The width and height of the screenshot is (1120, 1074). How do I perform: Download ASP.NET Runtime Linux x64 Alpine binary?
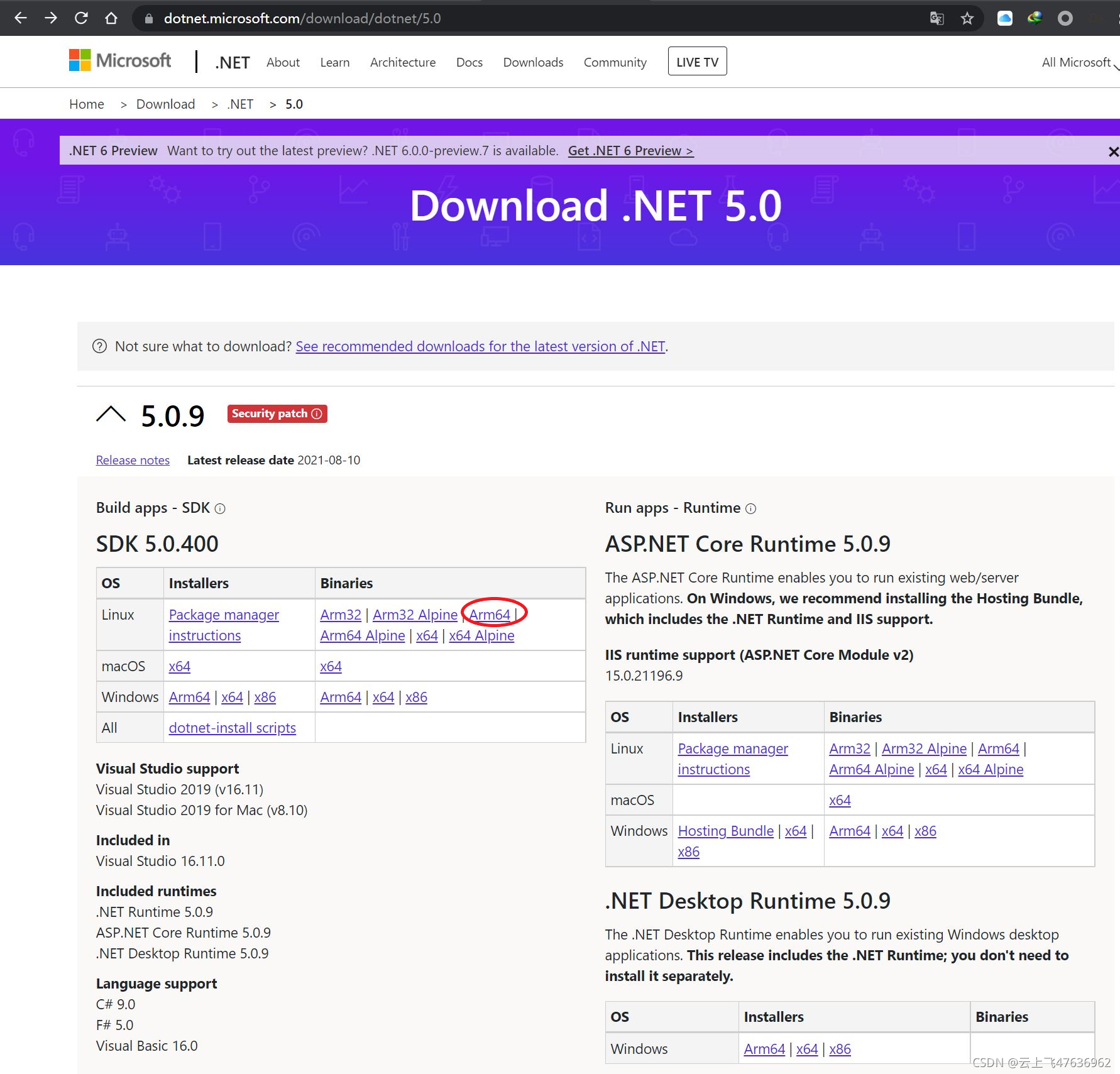click(x=991, y=769)
